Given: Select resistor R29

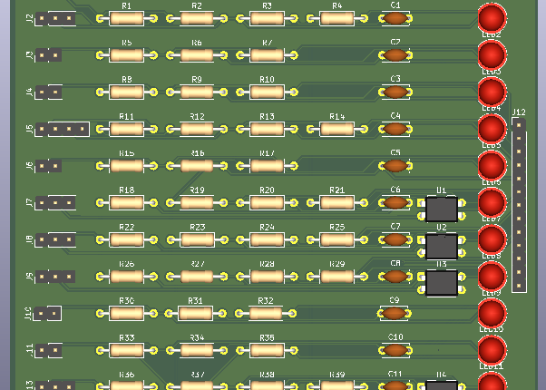Looking at the screenshot, I should (x=337, y=277).
